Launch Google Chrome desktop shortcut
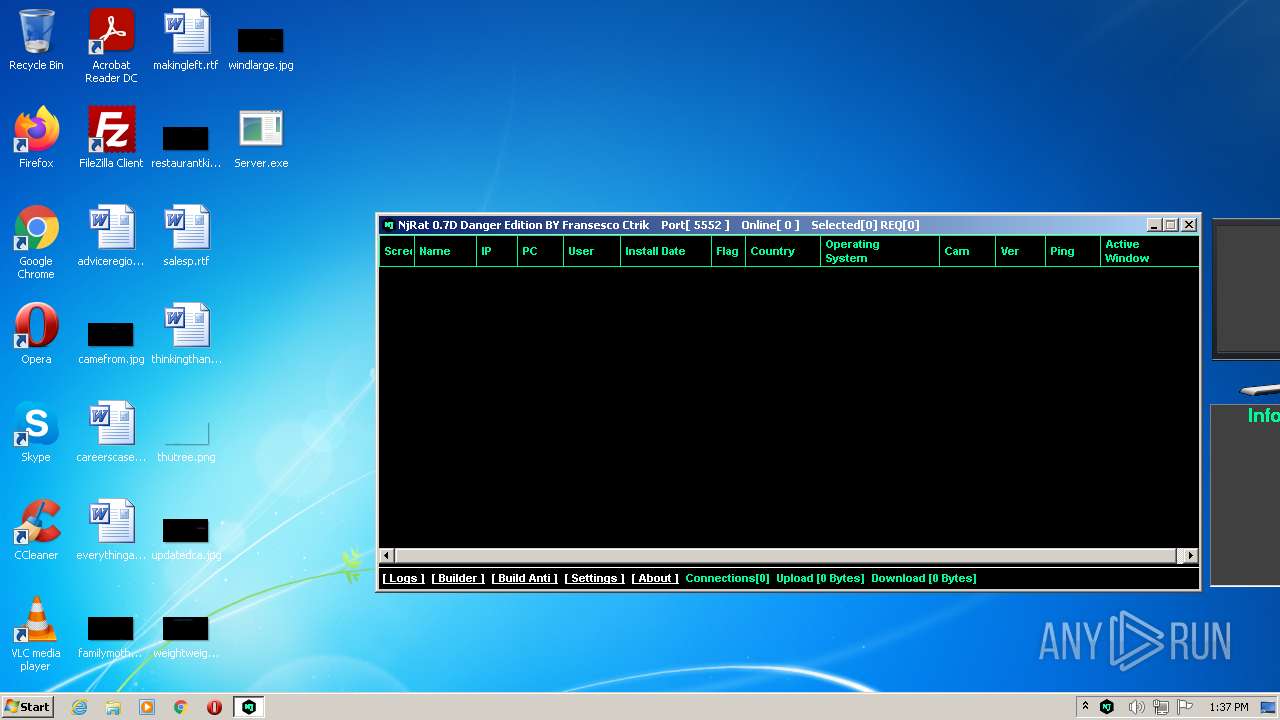This screenshot has width=1280, height=720. pos(36,242)
